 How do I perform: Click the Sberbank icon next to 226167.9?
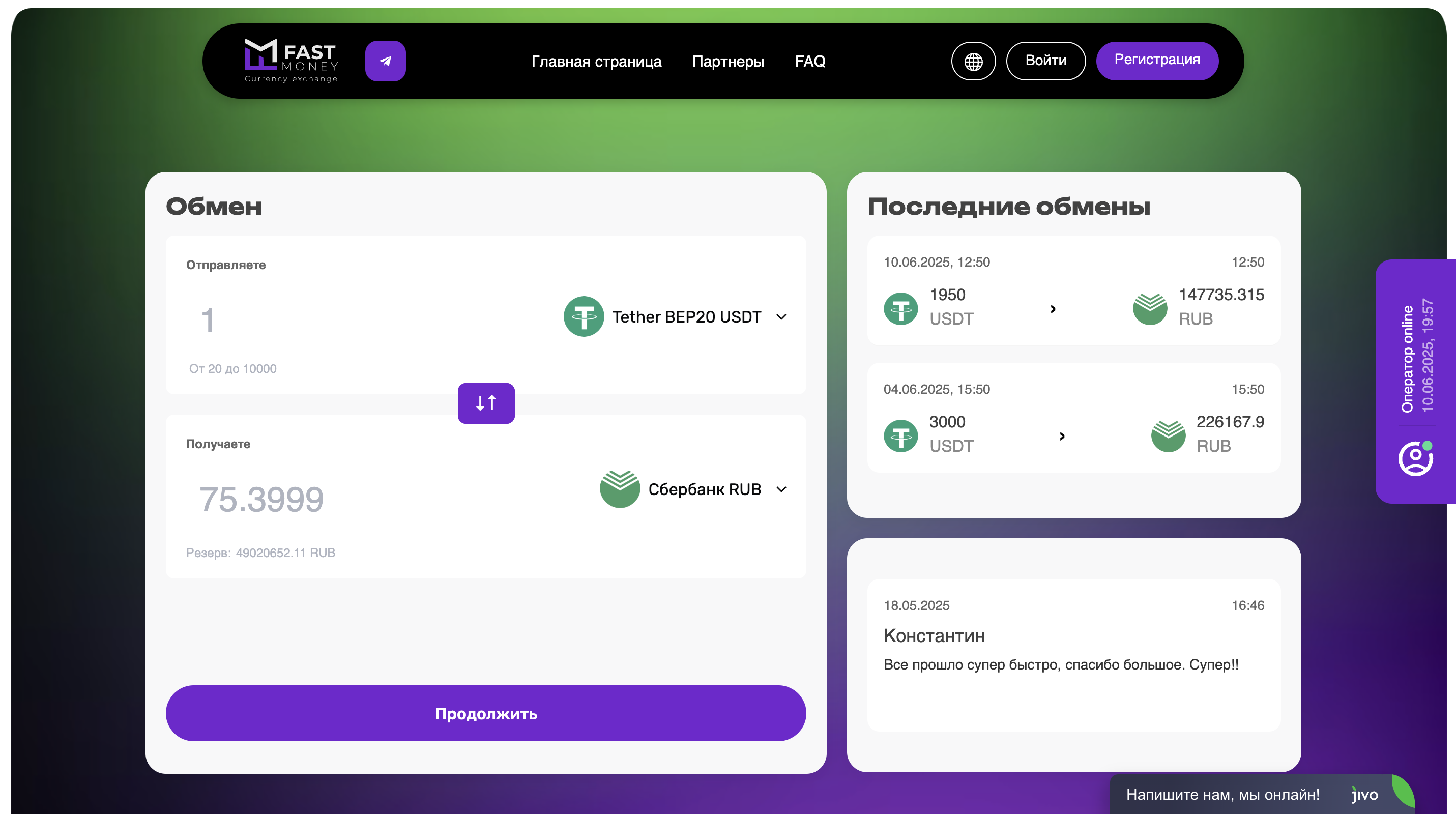(x=1168, y=436)
